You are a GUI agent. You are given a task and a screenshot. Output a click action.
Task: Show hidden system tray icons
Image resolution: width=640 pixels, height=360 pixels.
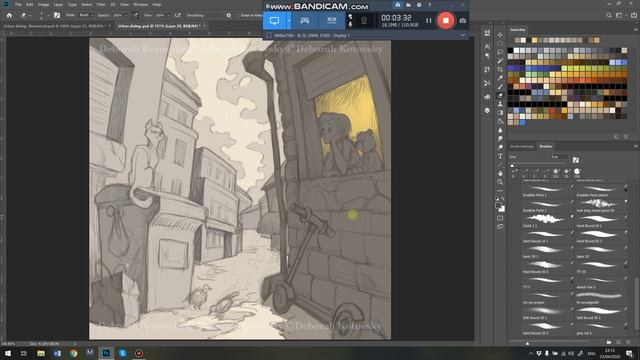click(531, 353)
